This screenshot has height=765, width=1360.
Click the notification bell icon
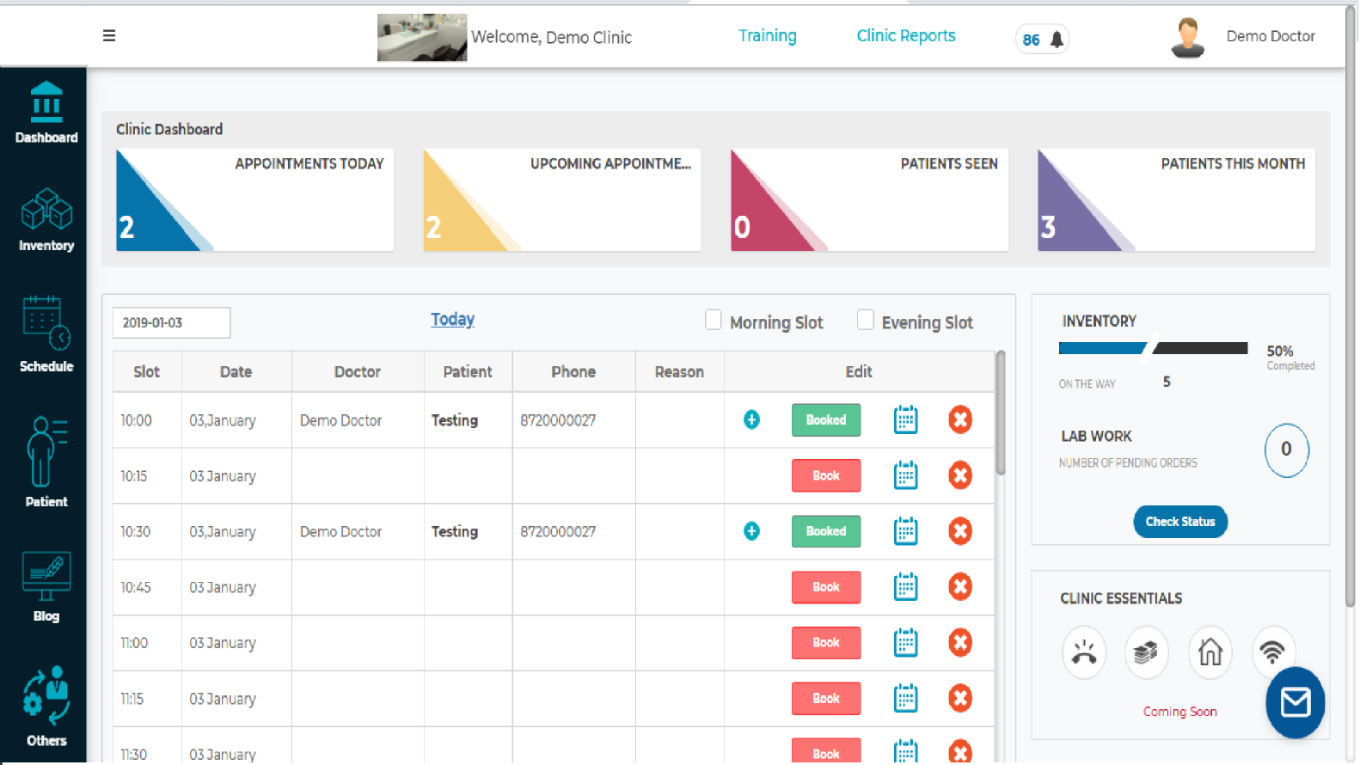(x=1056, y=40)
